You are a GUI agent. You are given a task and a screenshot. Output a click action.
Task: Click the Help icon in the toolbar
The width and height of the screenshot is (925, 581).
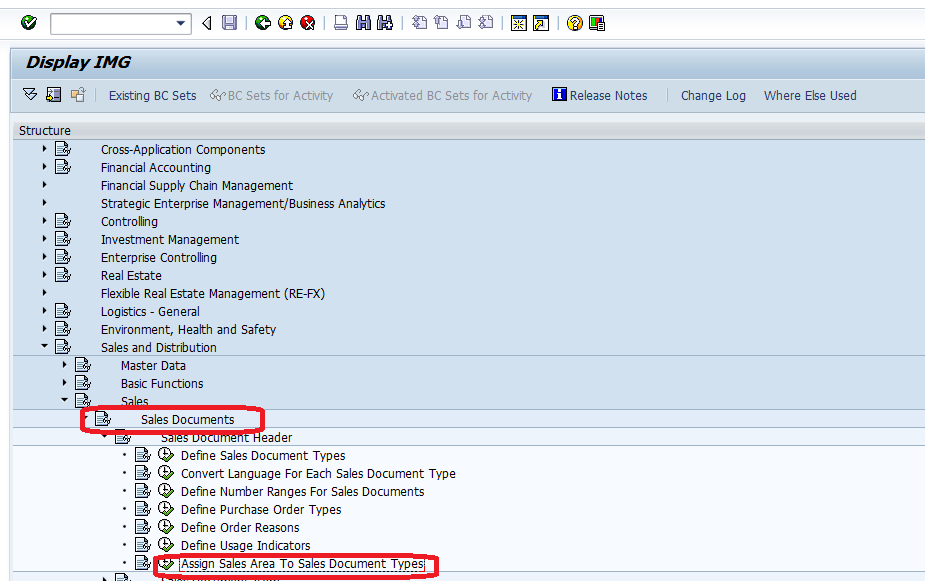tap(573, 22)
